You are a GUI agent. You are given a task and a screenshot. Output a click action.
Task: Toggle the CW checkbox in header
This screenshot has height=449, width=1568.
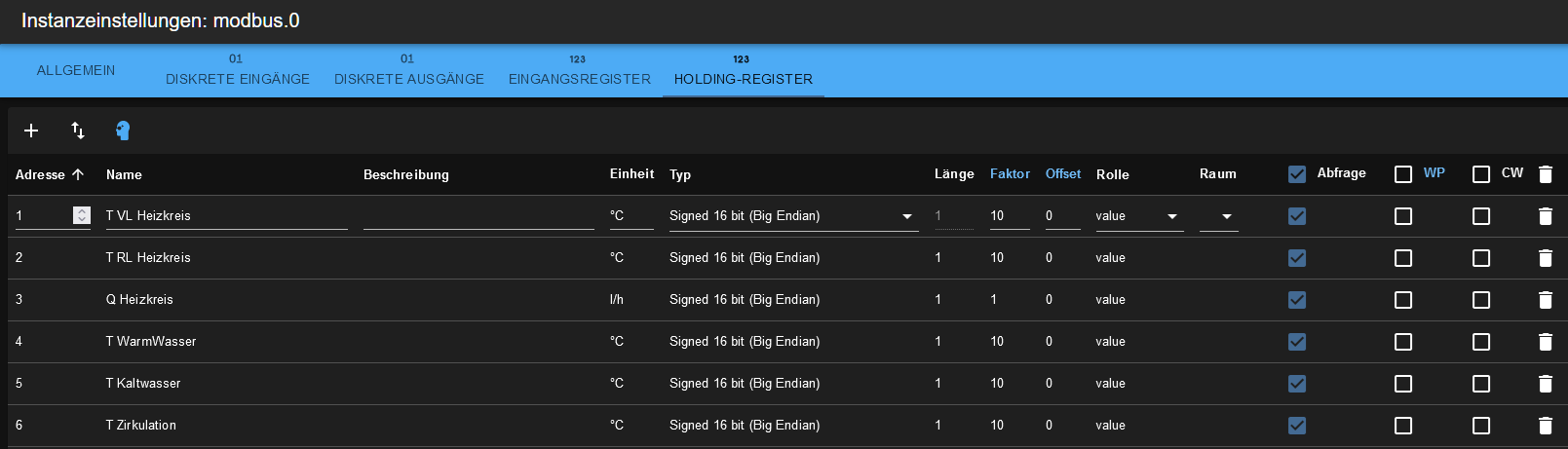coord(1481,174)
